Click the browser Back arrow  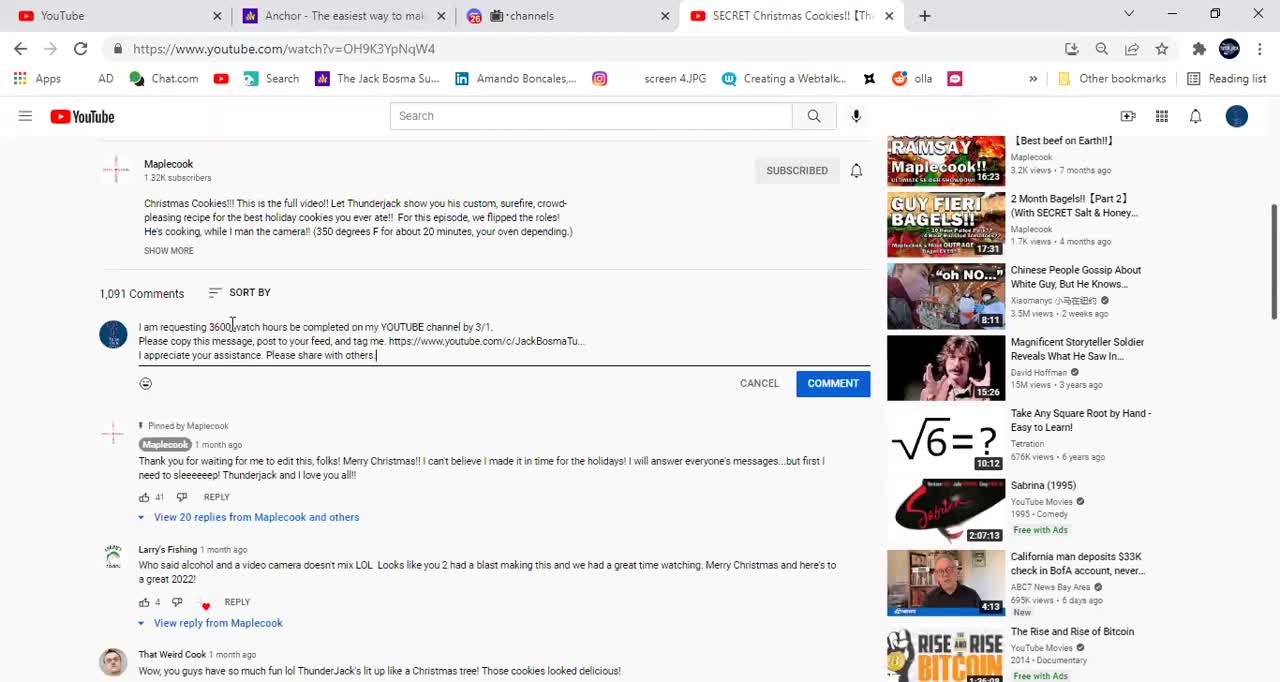(20, 48)
